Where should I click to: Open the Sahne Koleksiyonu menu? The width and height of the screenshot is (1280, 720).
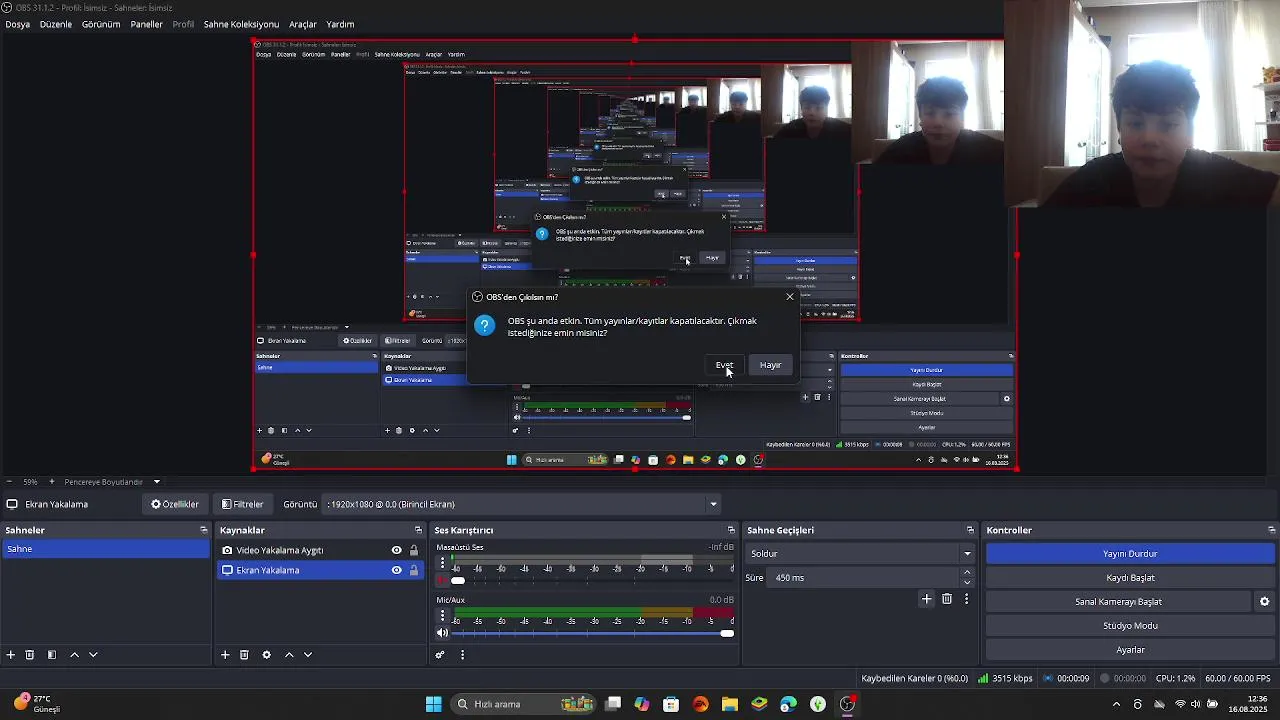[241, 24]
